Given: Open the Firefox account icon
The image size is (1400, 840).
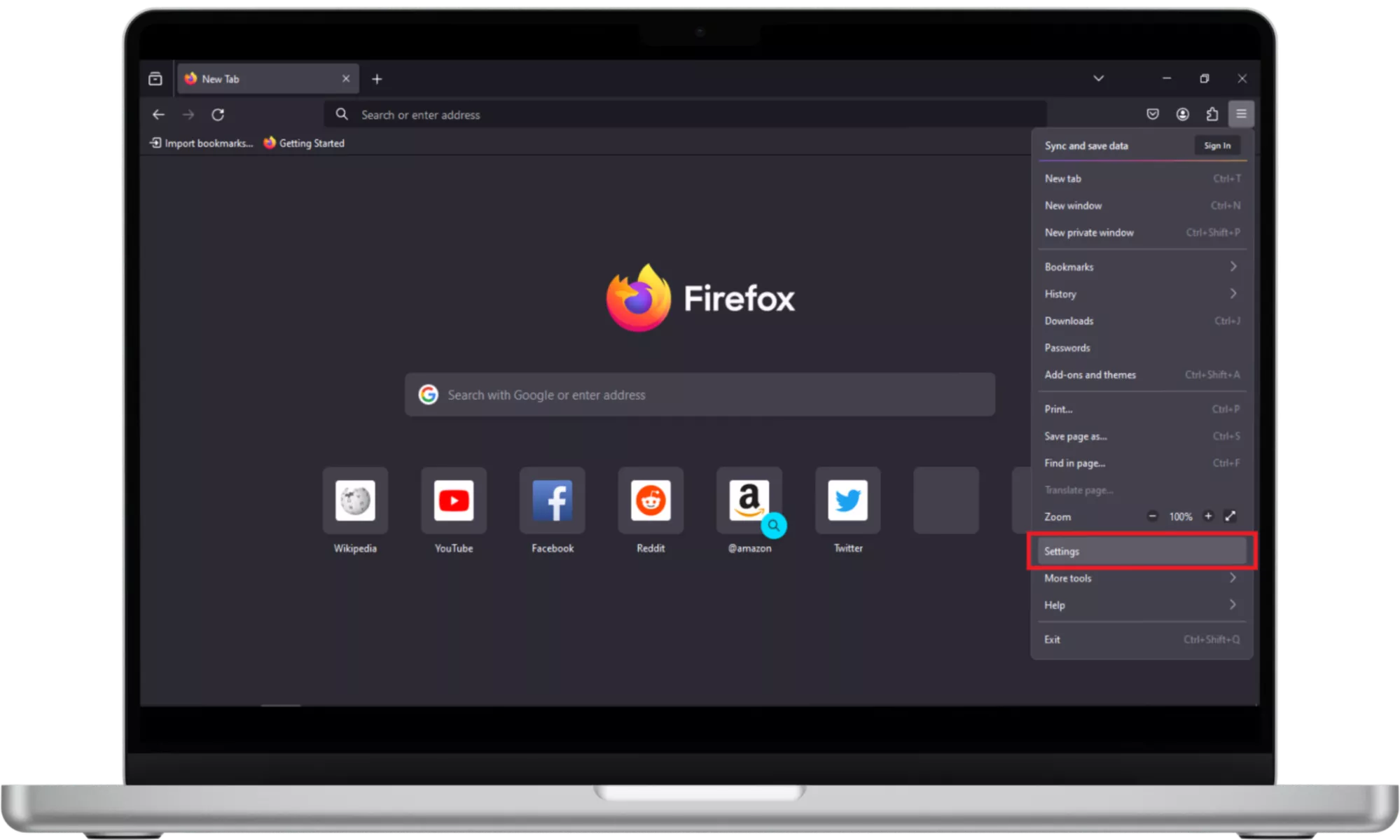Looking at the screenshot, I should pos(1182,114).
